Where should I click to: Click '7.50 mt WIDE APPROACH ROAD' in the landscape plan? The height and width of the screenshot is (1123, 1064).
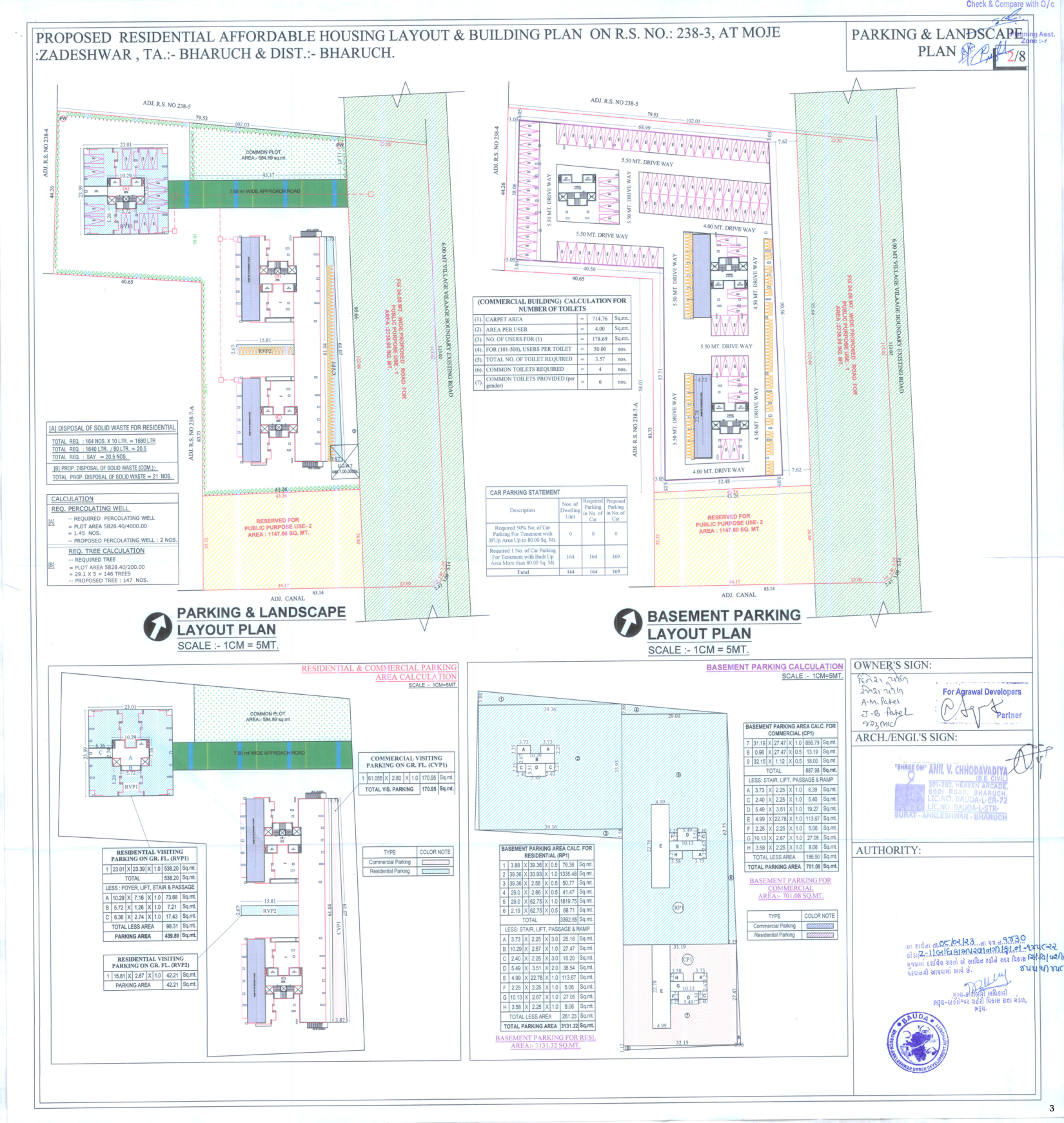pos(264,192)
